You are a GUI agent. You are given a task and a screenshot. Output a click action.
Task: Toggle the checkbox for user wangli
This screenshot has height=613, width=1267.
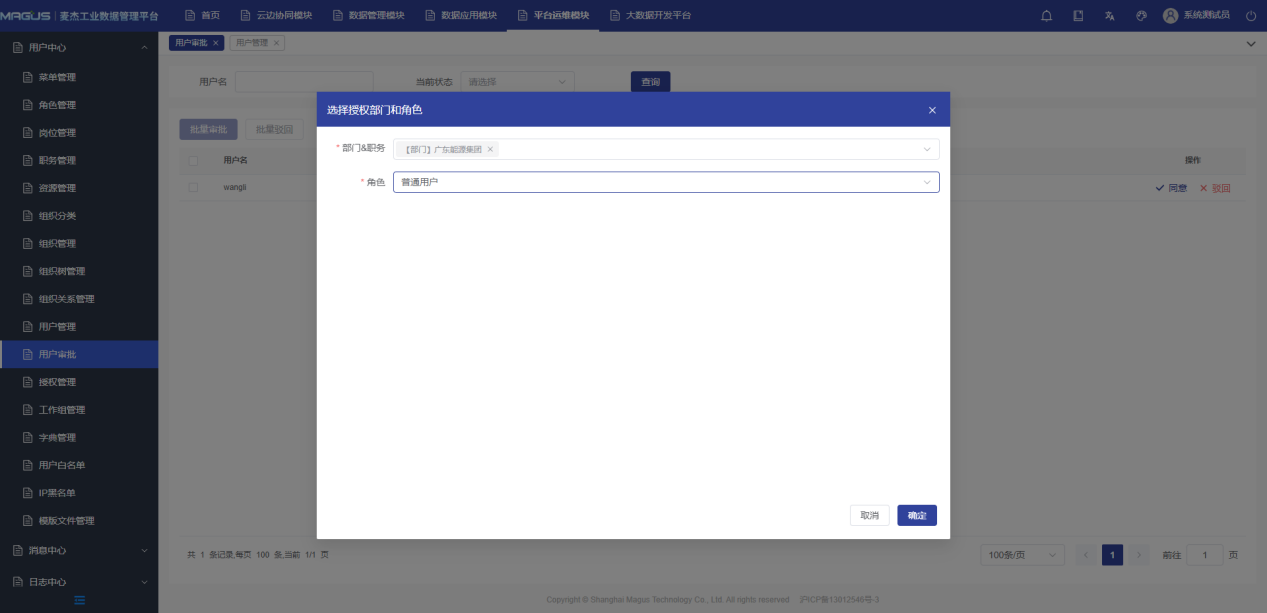click(x=193, y=187)
